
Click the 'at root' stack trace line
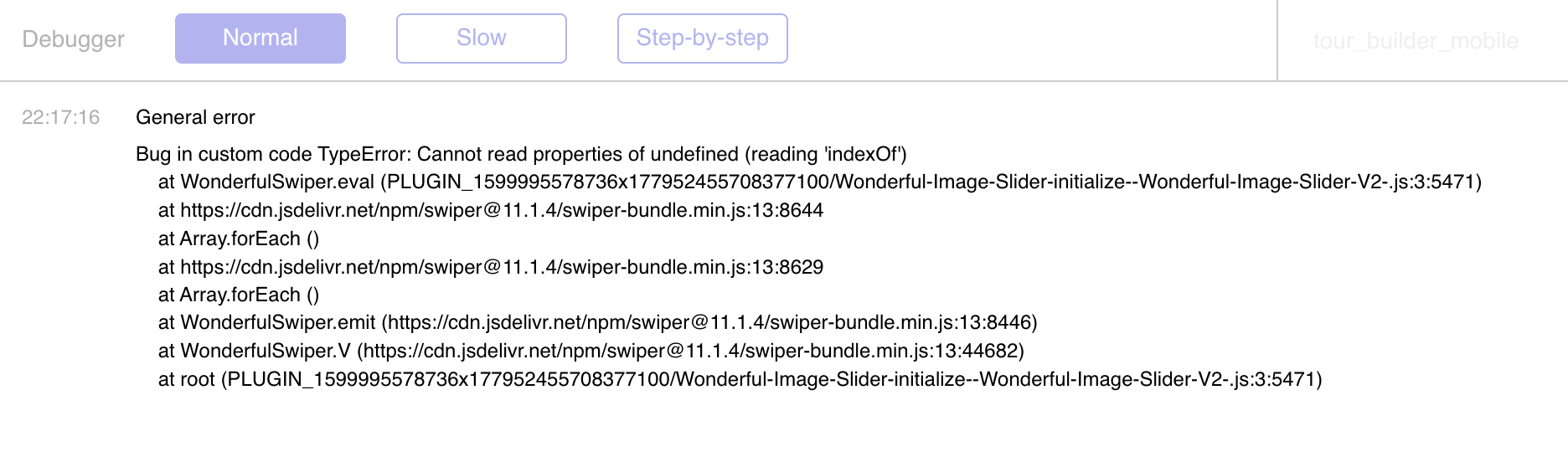click(x=740, y=379)
